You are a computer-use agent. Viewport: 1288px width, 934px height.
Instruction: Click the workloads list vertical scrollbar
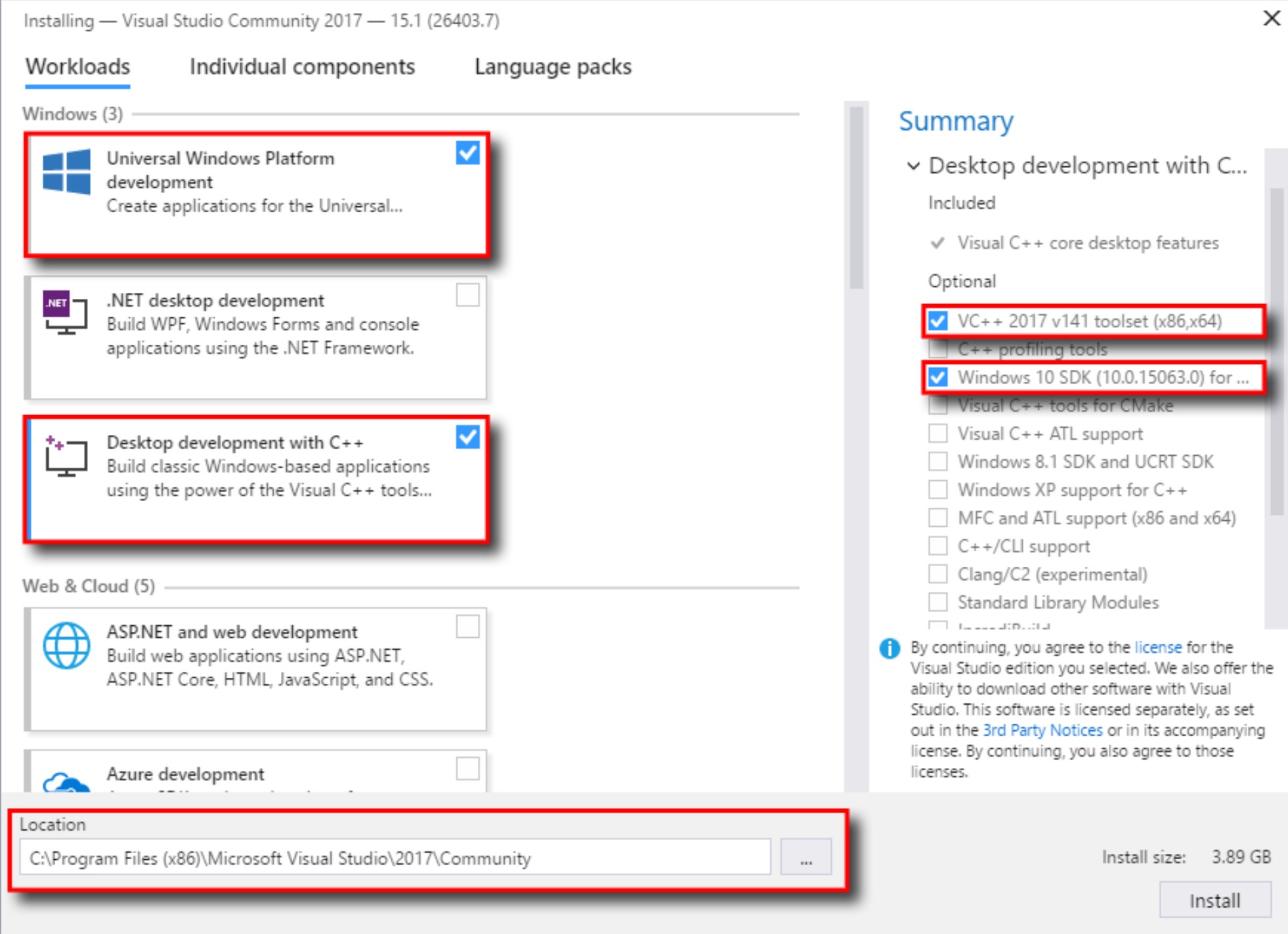click(x=856, y=197)
